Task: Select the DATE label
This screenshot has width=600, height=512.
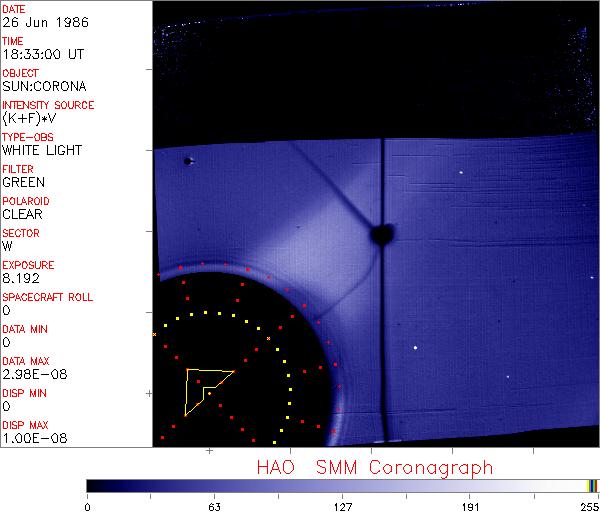Action: [14, 8]
